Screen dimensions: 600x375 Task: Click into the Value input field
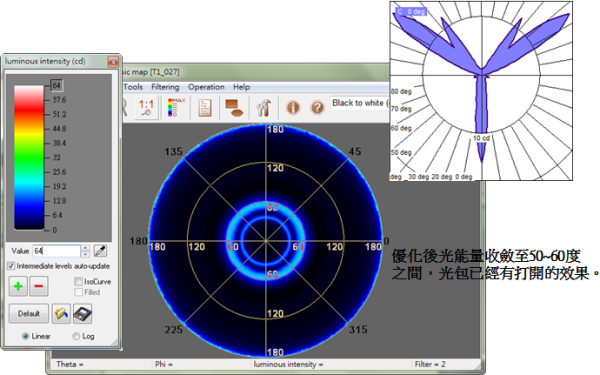[57, 251]
